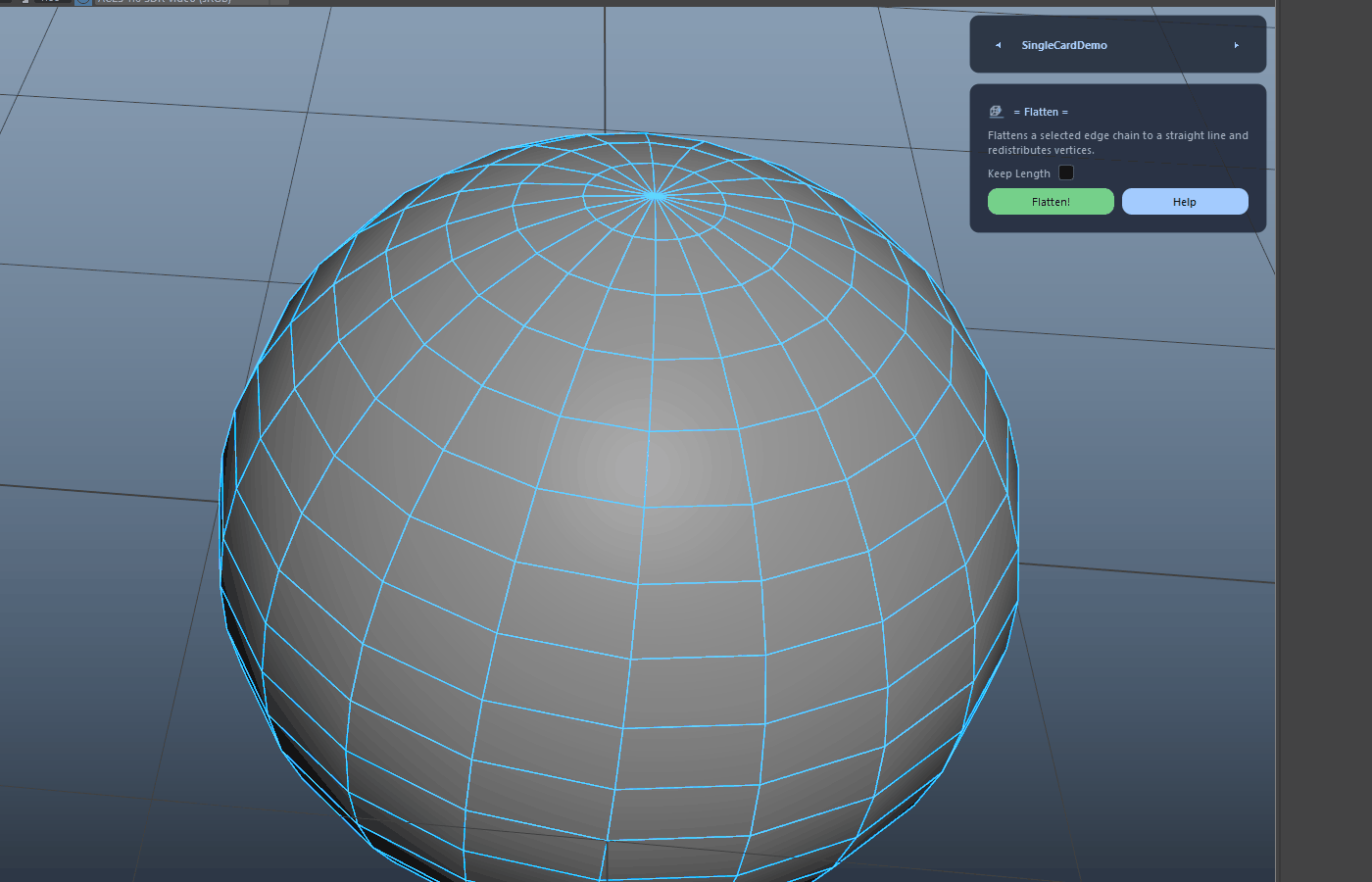The image size is (1372, 882).
Task: Click the dark gray side panel at right
Action: [x=1325, y=441]
